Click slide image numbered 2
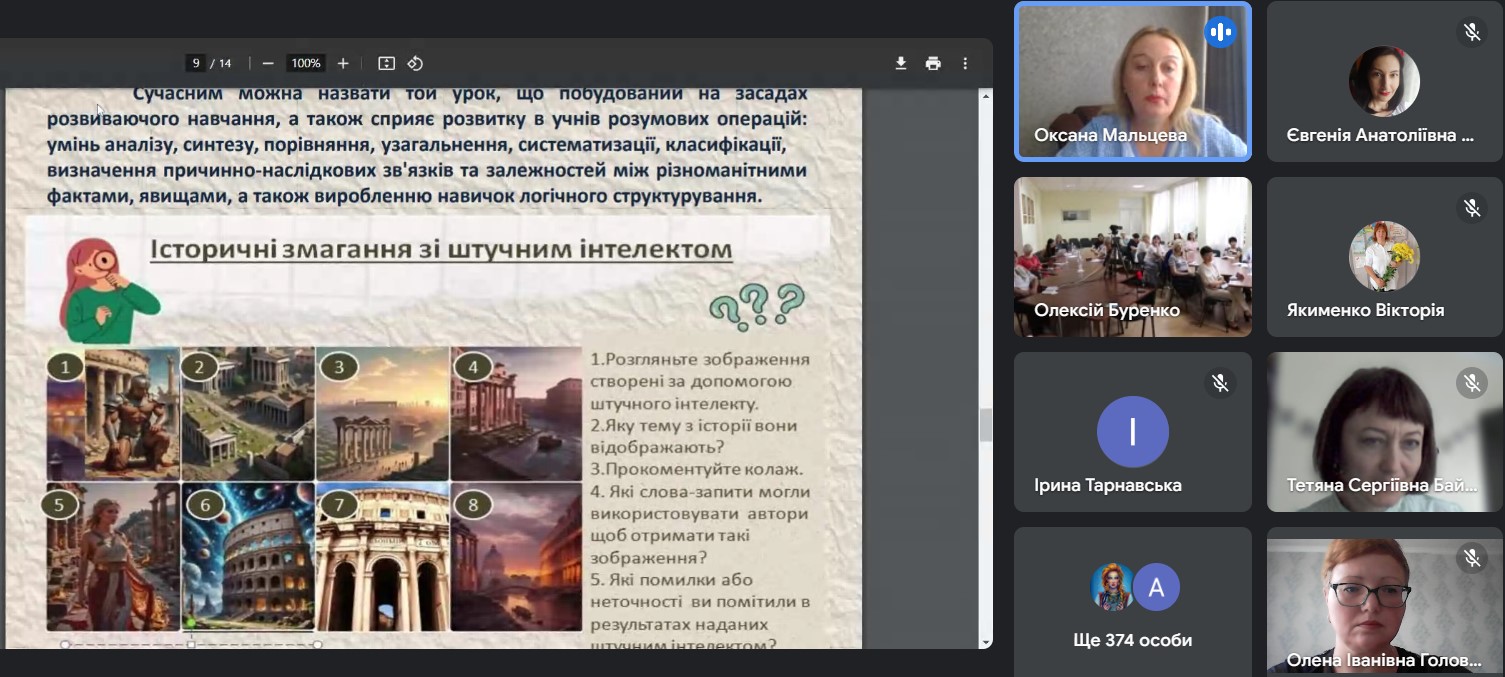 [x=248, y=413]
